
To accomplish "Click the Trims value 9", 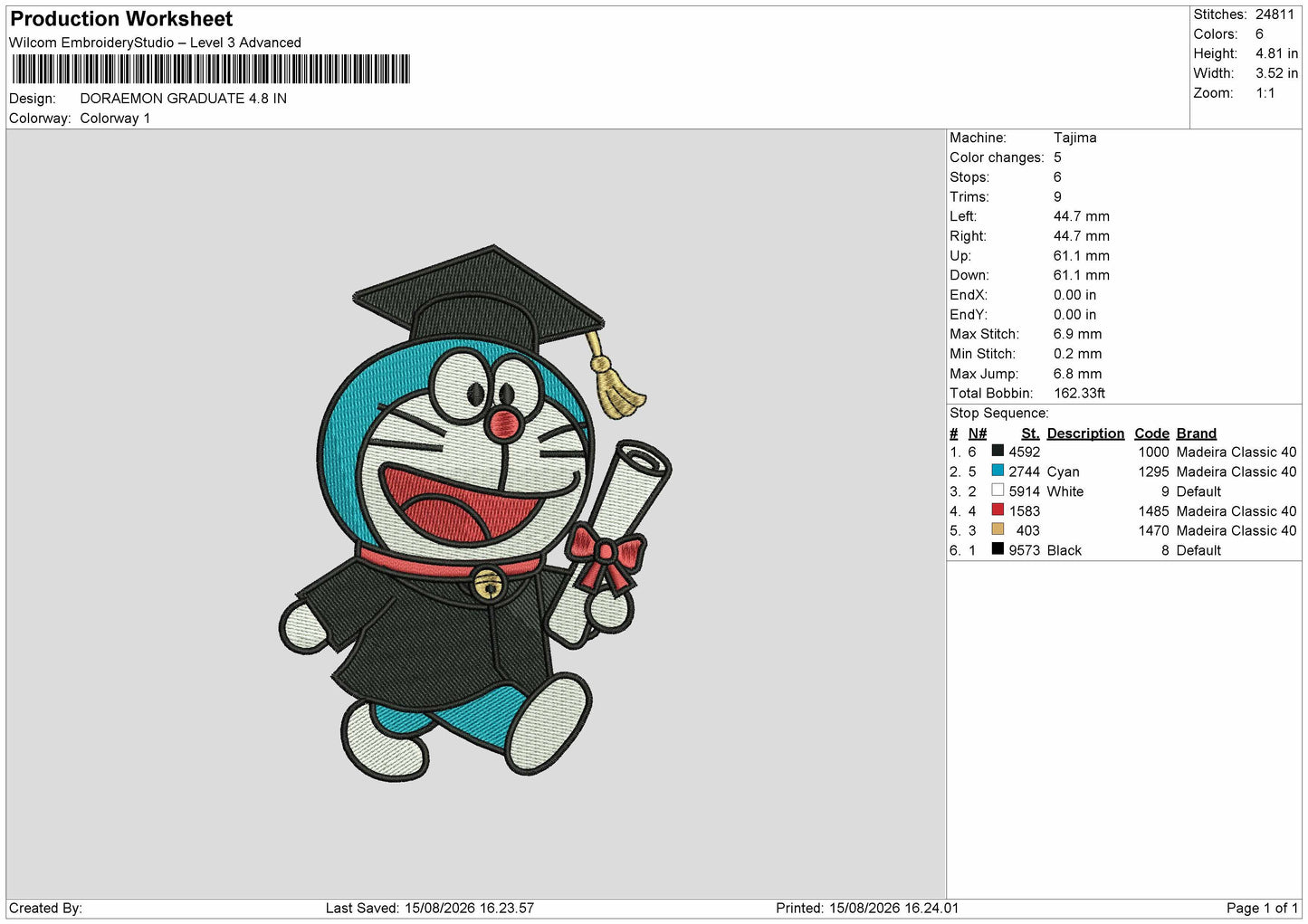I will point(1057,196).
